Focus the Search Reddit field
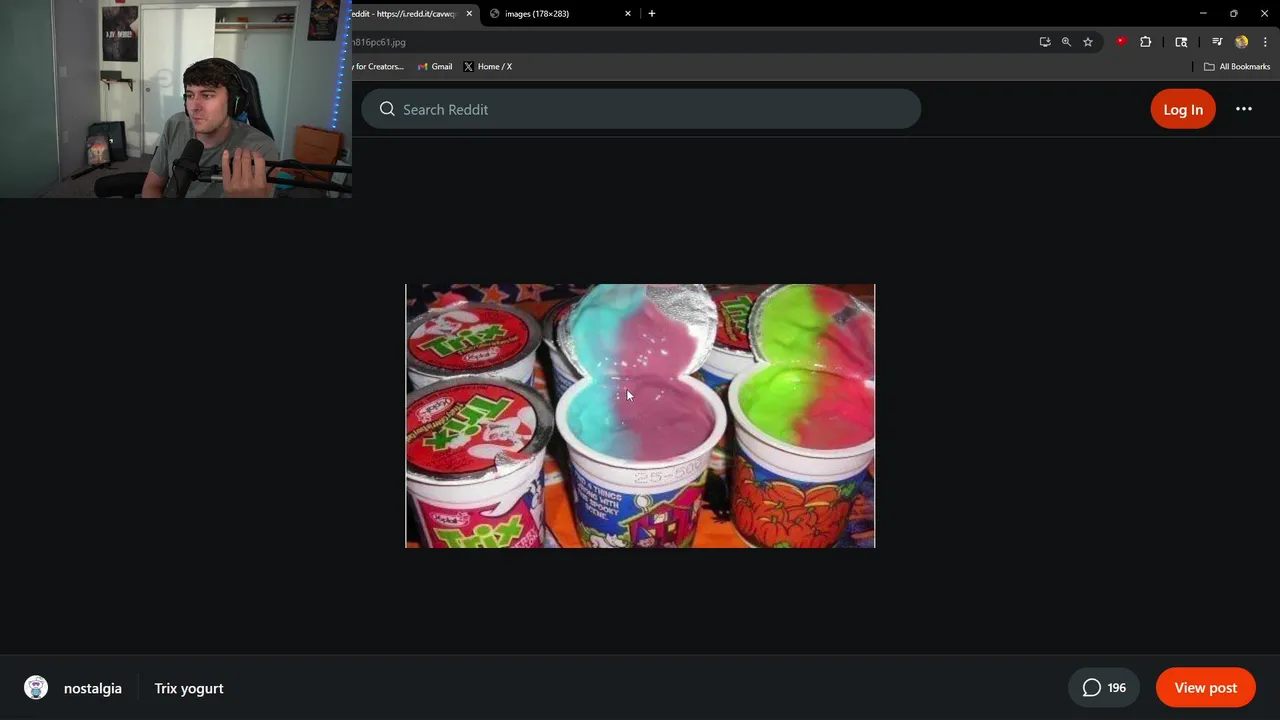1280x720 pixels. pyautogui.click(x=641, y=109)
